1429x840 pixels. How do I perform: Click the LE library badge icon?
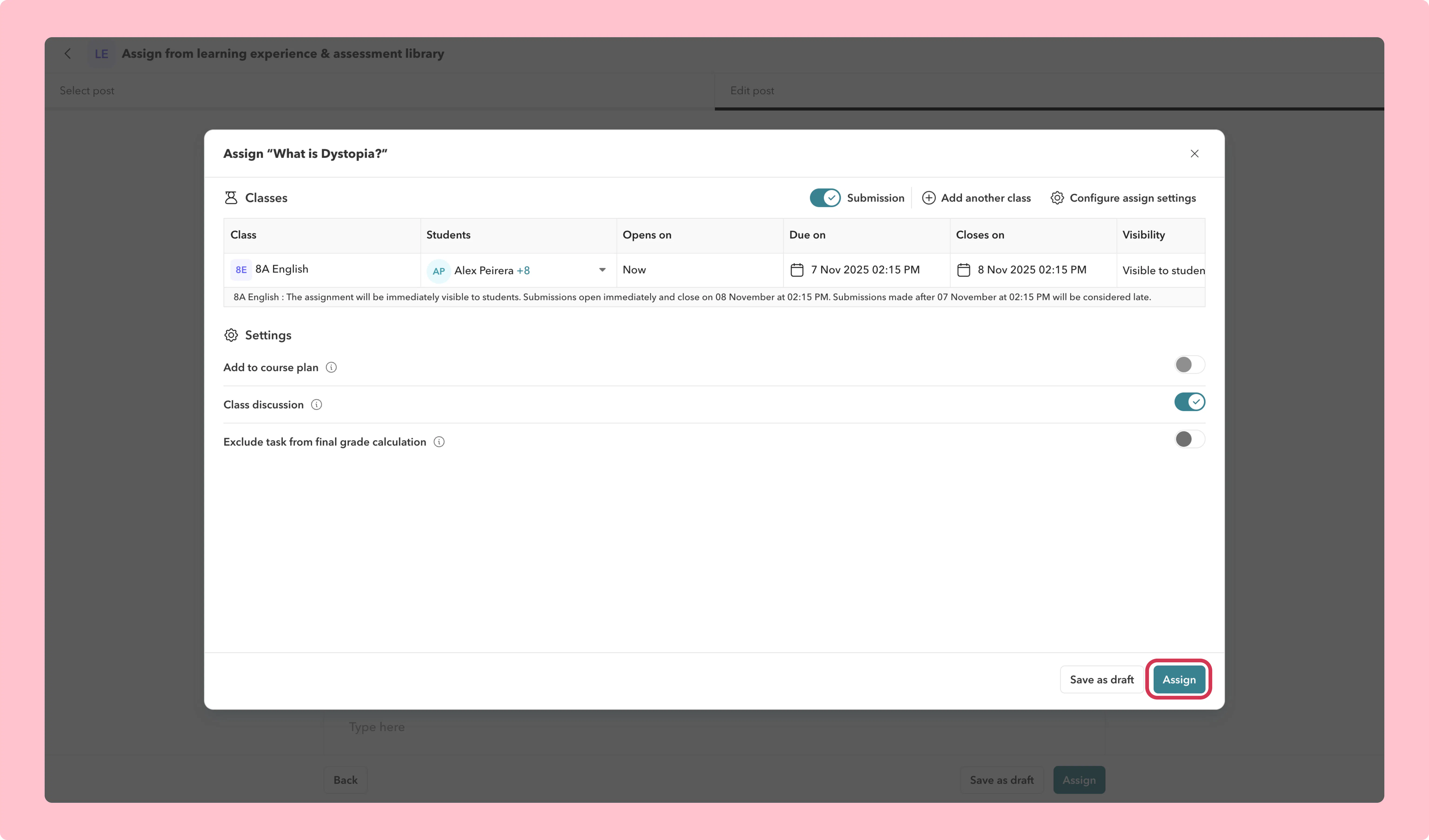101,54
